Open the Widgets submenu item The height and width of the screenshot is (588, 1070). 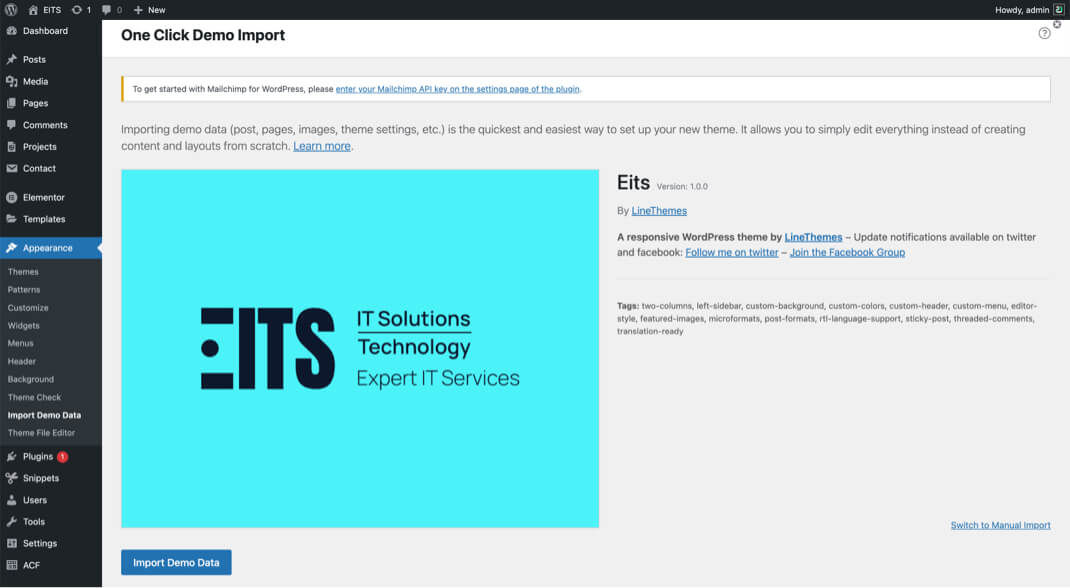tap(24, 325)
